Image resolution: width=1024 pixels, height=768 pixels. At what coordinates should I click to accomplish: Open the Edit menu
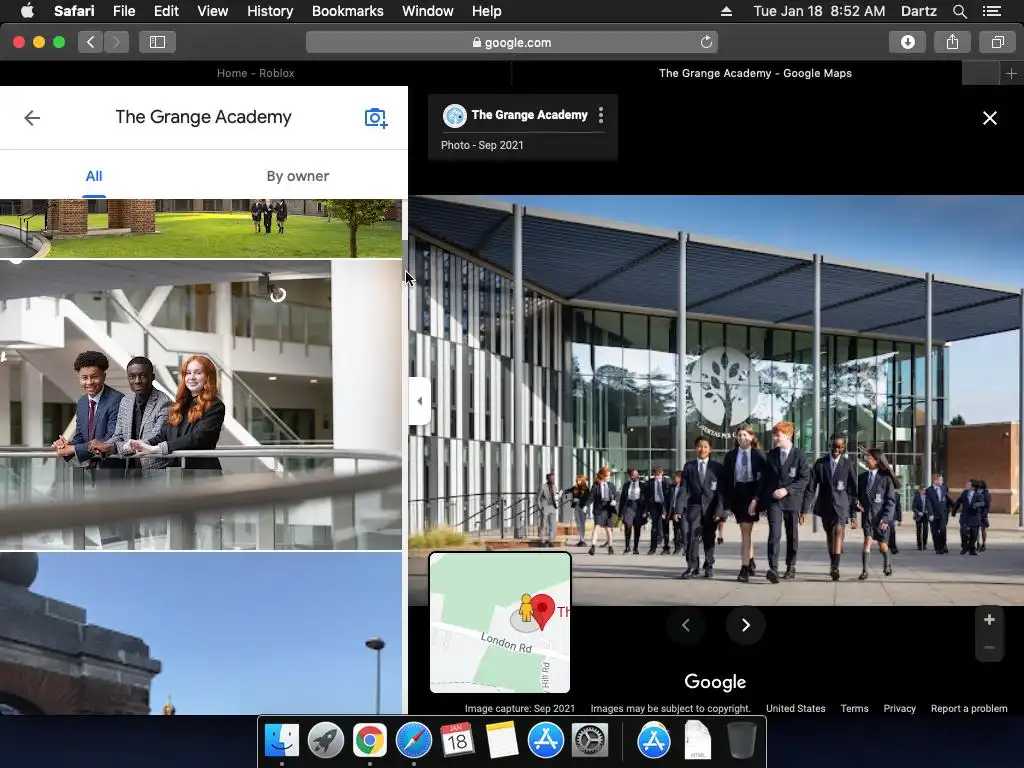(166, 11)
